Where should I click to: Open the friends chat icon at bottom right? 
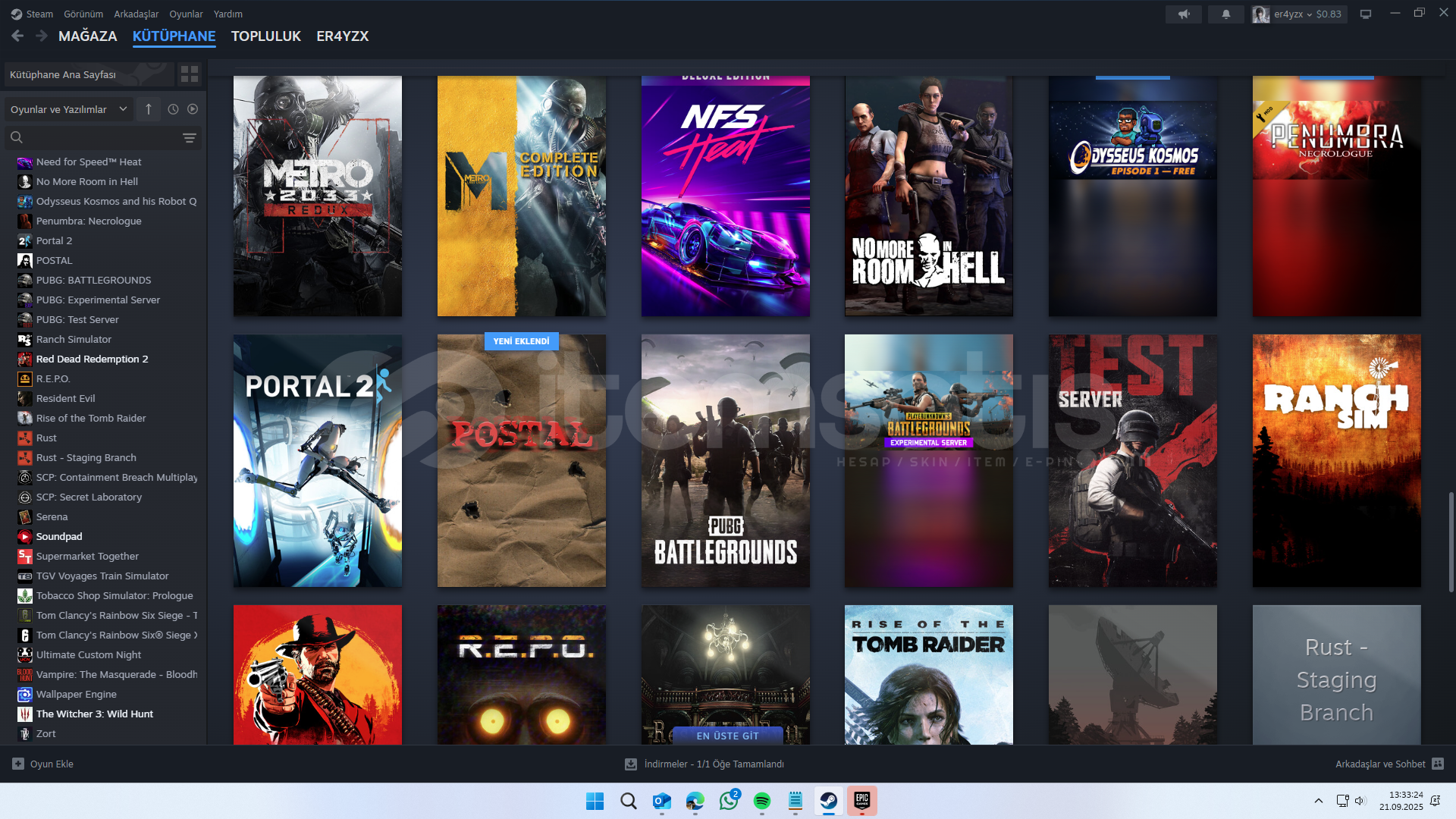point(1438,764)
